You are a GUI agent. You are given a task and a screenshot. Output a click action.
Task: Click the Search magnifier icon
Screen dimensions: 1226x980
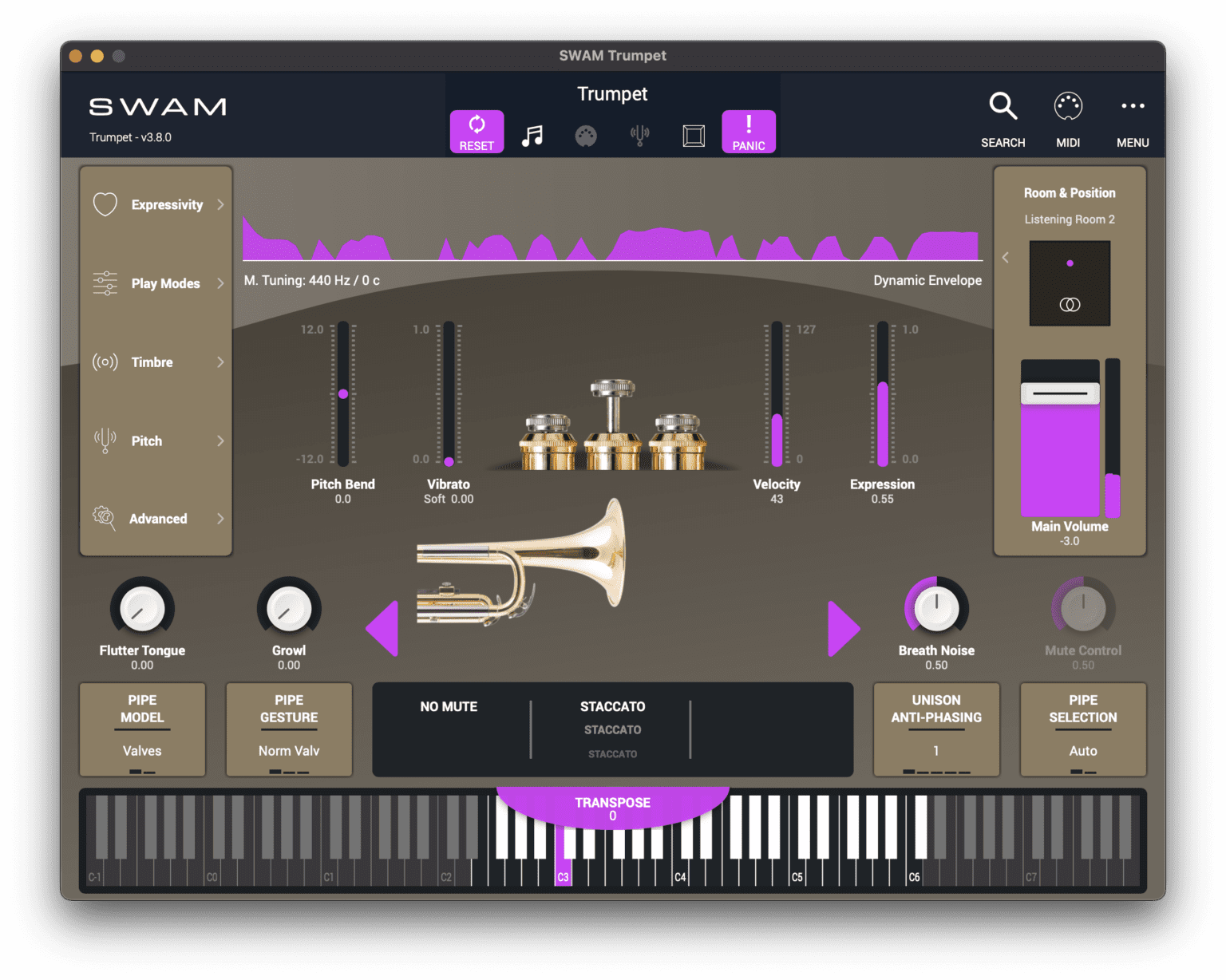(1003, 106)
